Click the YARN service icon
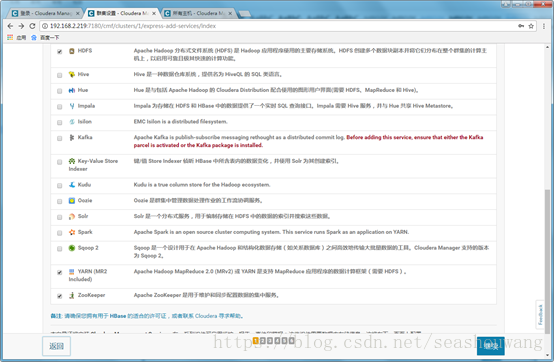The image size is (554, 362). tap(72, 272)
